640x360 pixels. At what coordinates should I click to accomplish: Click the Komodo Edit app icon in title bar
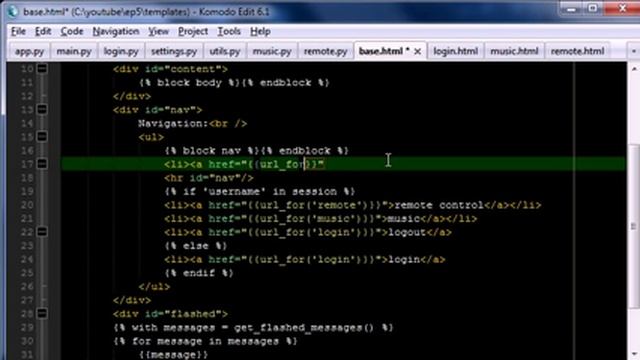13,11
